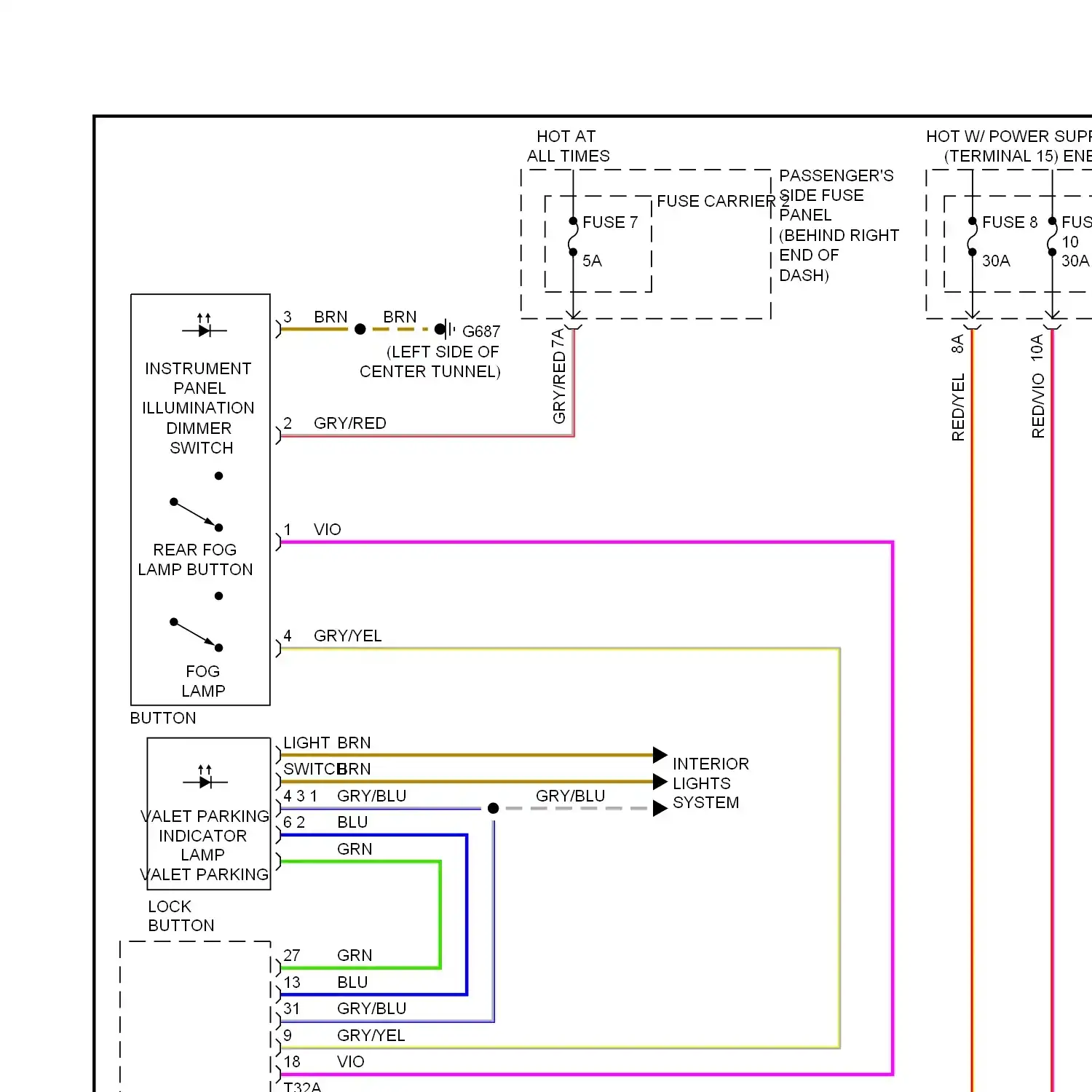The height and width of the screenshot is (1092, 1092).
Task: Click the FUSE 7 fuse symbol
Action: pos(573,237)
